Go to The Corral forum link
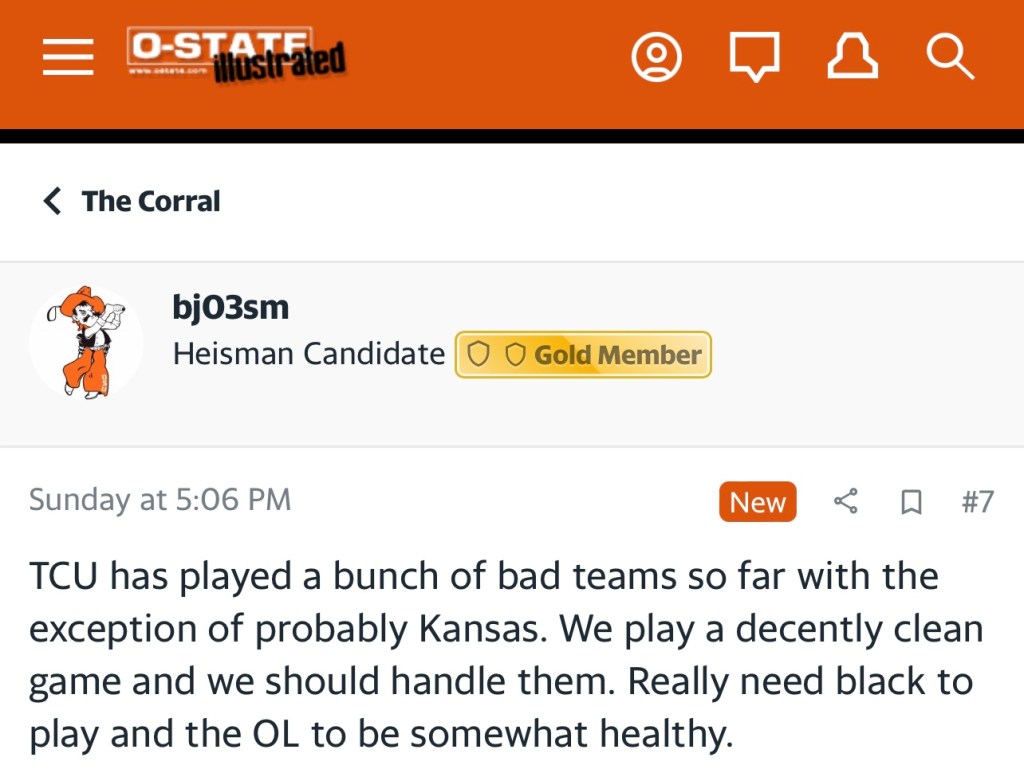 pyautogui.click(x=151, y=201)
